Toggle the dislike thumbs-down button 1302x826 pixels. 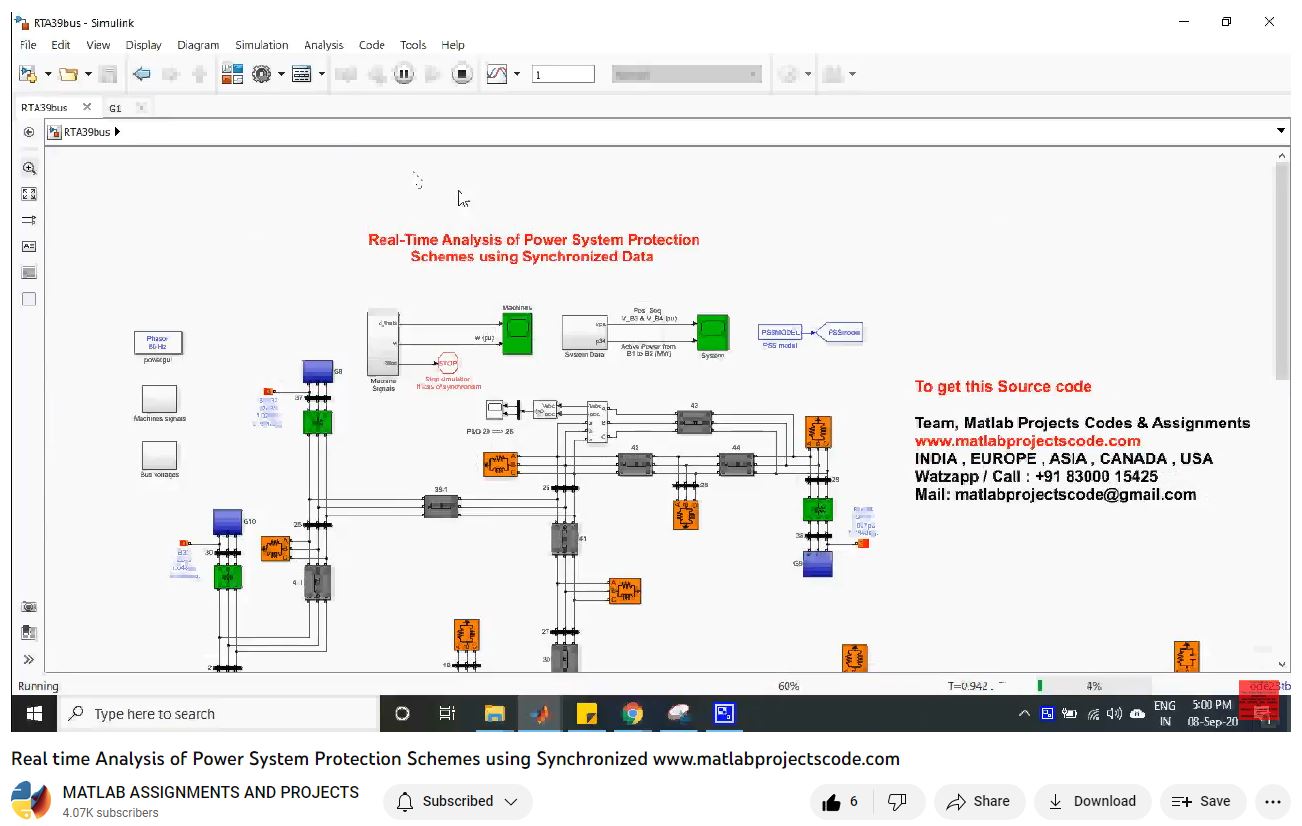(897, 801)
